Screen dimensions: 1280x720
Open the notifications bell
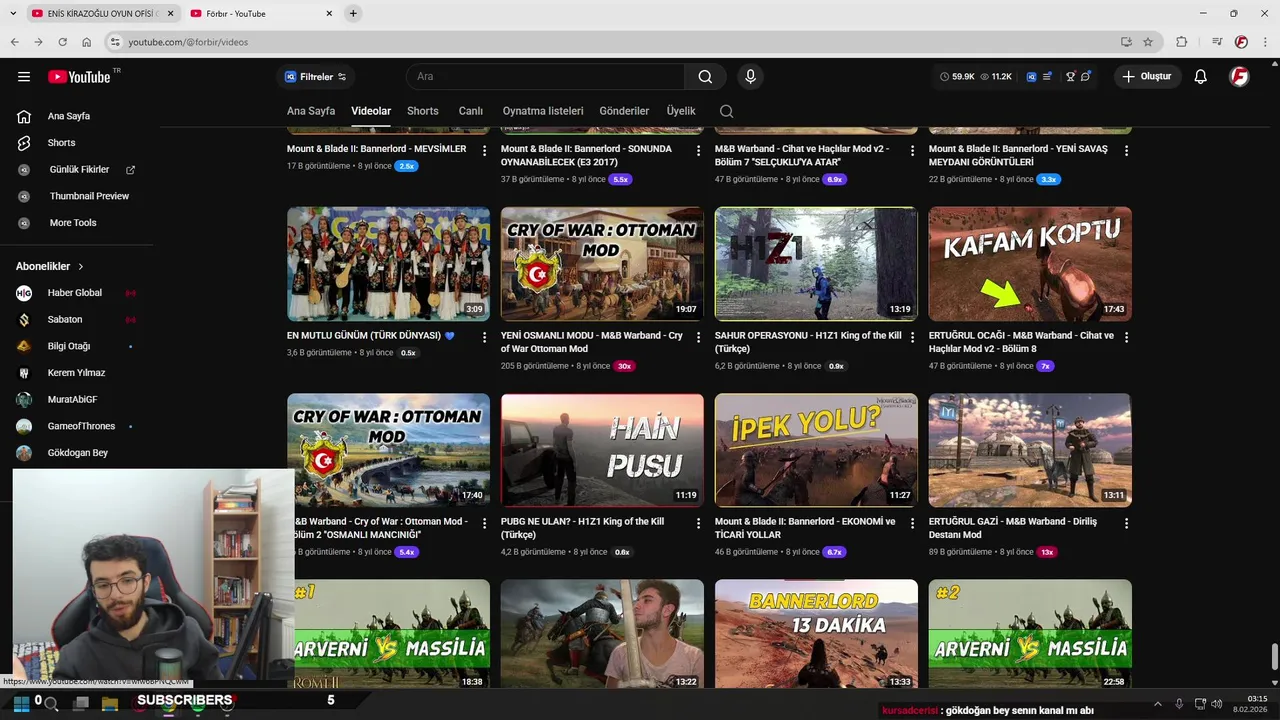pyautogui.click(x=1200, y=77)
